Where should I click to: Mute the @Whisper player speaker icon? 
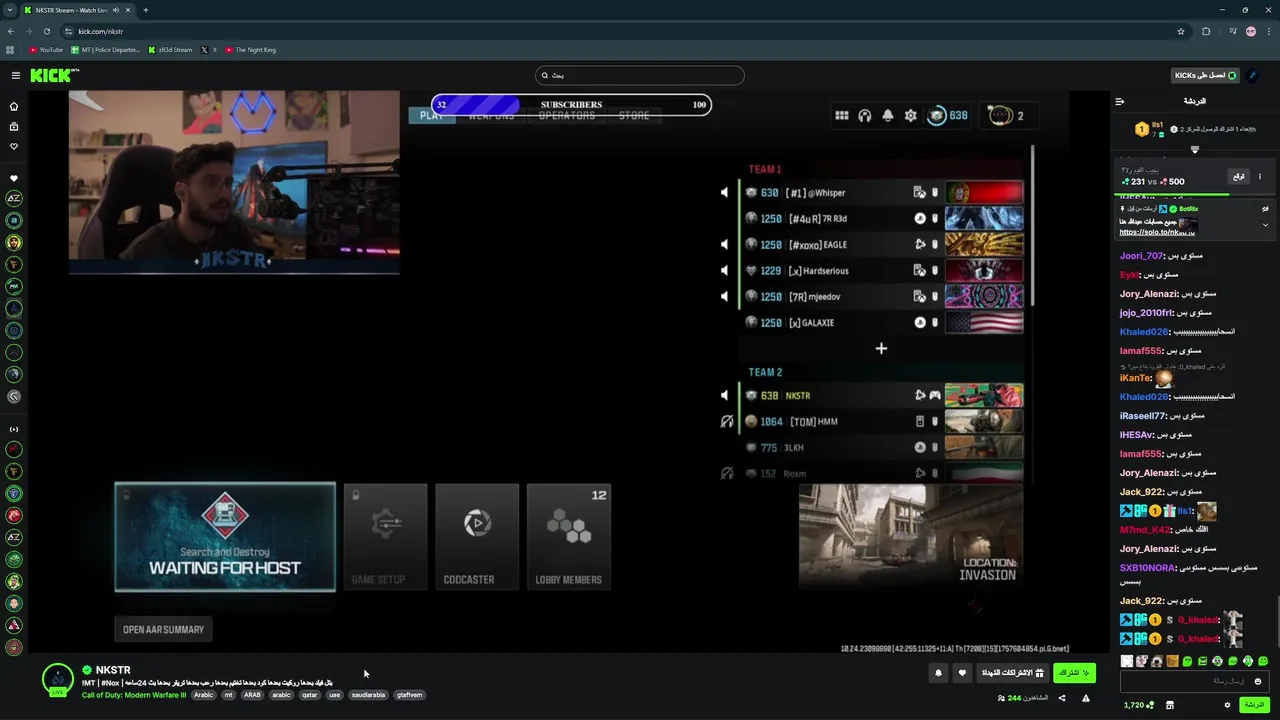pos(725,192)
